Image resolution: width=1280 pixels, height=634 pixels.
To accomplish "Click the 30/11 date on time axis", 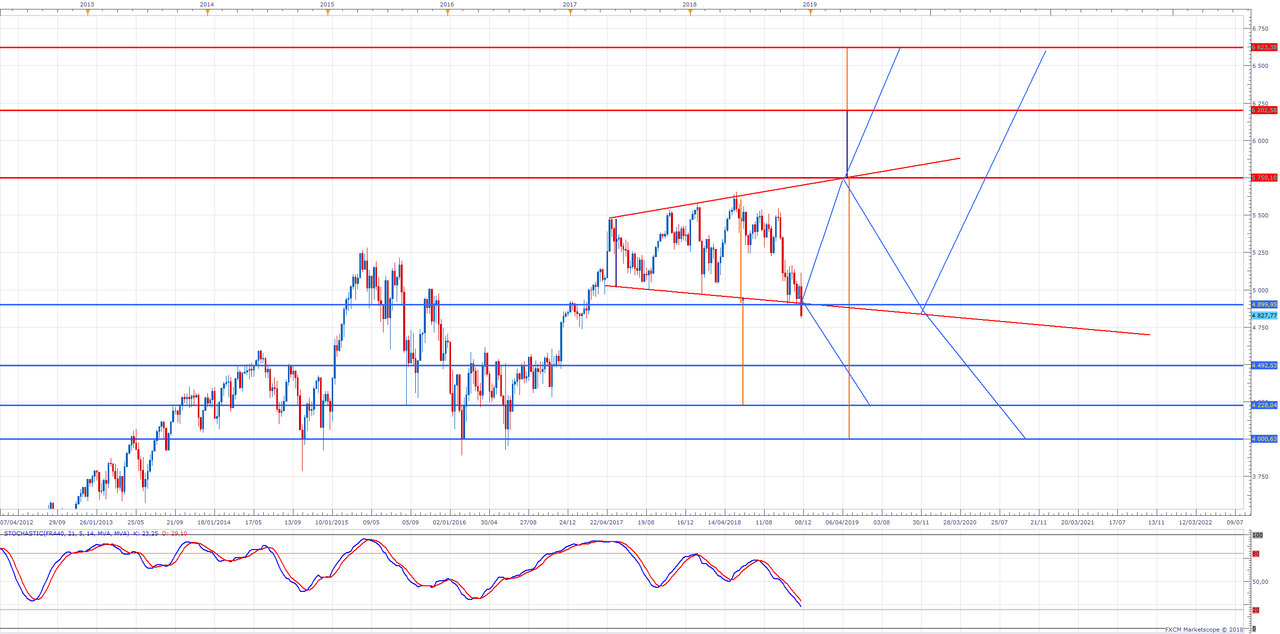I will [921, 521].
